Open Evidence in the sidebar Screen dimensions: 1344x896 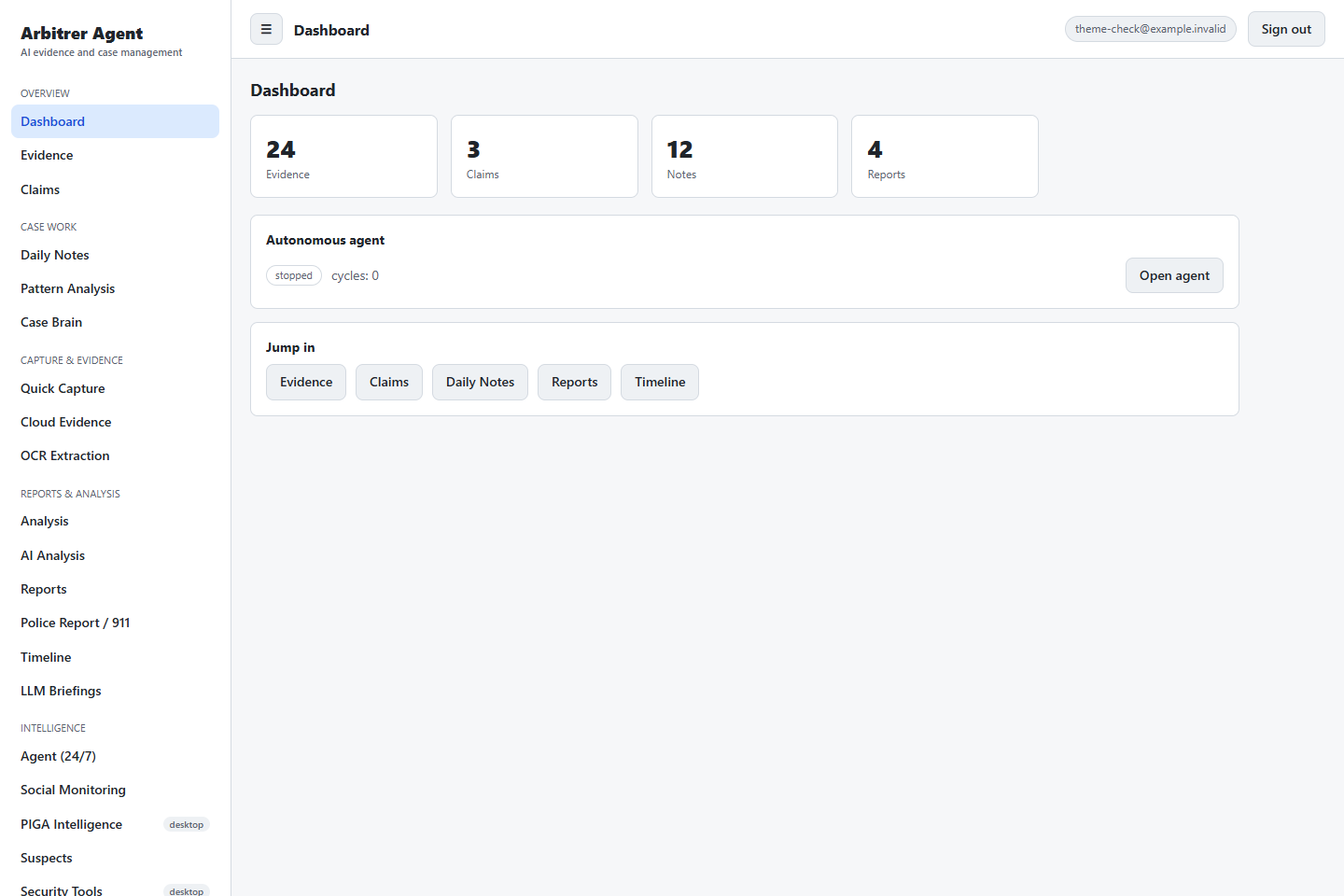(115, 155)
